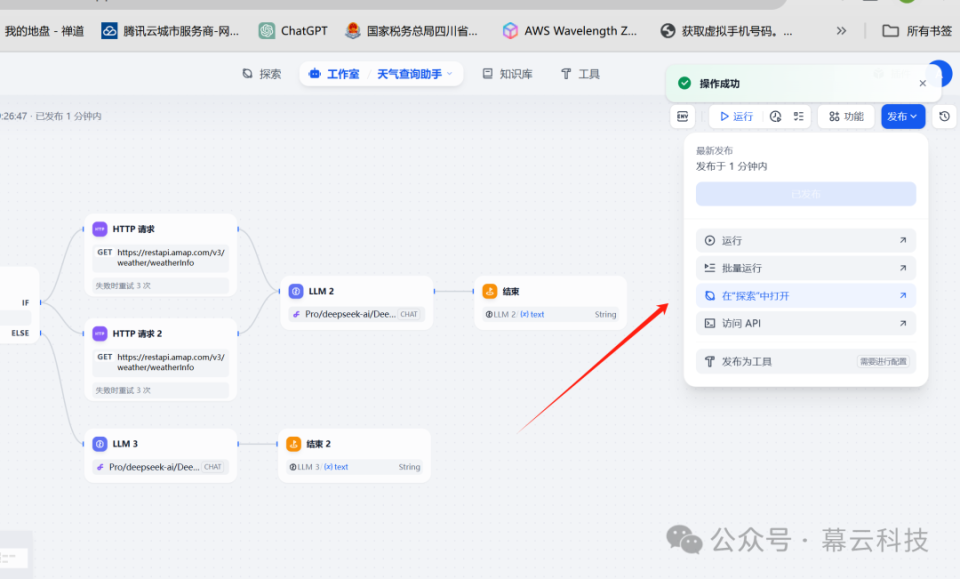Click the 运行 button in the toolbar
This screenshot has width=960, height=579.
(737, 116)
